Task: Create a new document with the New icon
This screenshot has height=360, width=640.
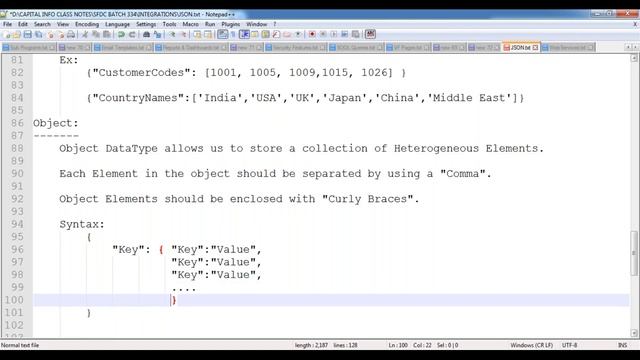Action: point(6,34)
